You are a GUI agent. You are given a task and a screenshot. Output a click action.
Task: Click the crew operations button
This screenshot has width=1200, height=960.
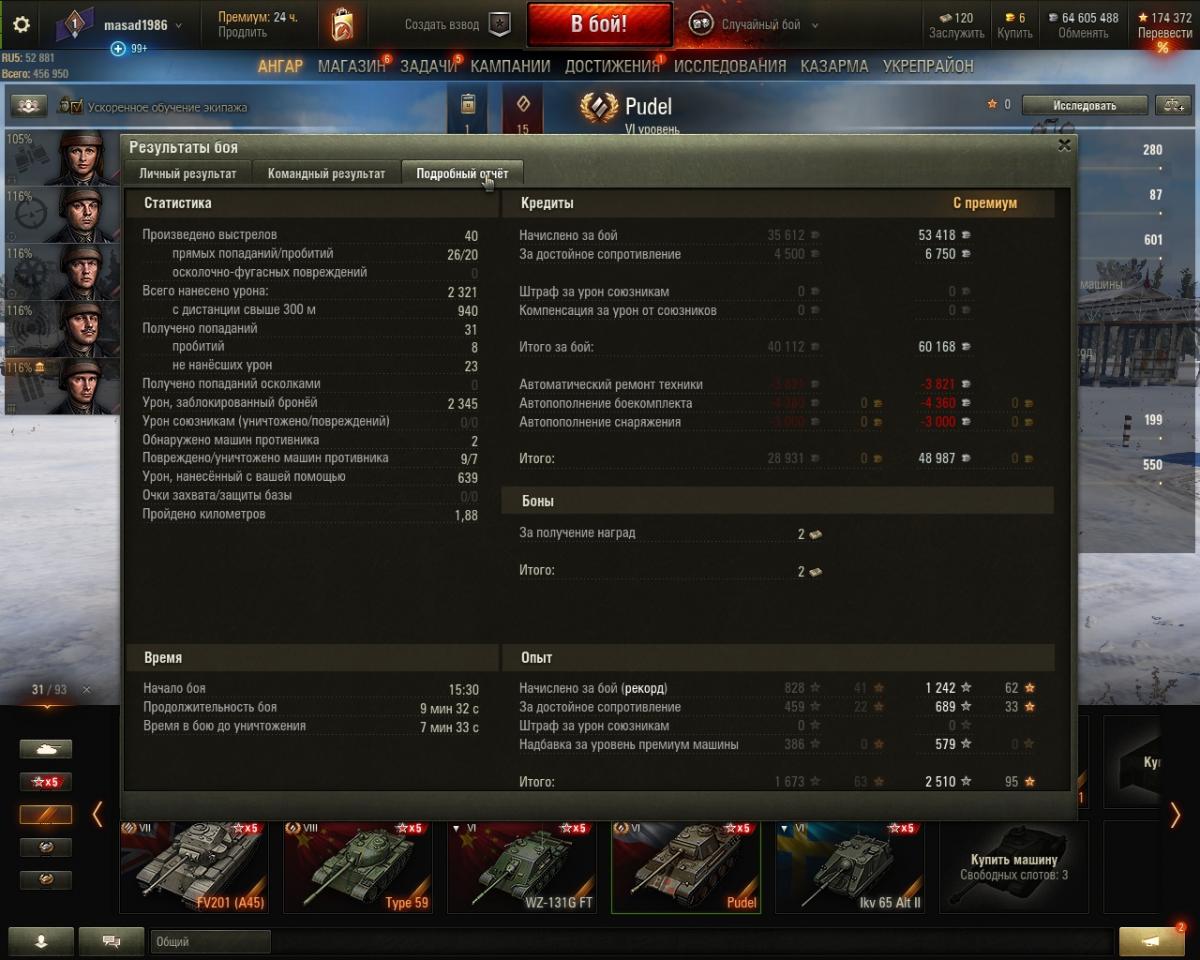[29, 106]
